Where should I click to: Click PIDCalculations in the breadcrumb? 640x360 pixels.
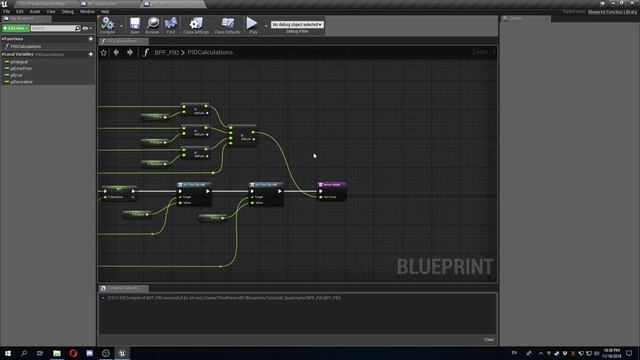coord(210,52)
